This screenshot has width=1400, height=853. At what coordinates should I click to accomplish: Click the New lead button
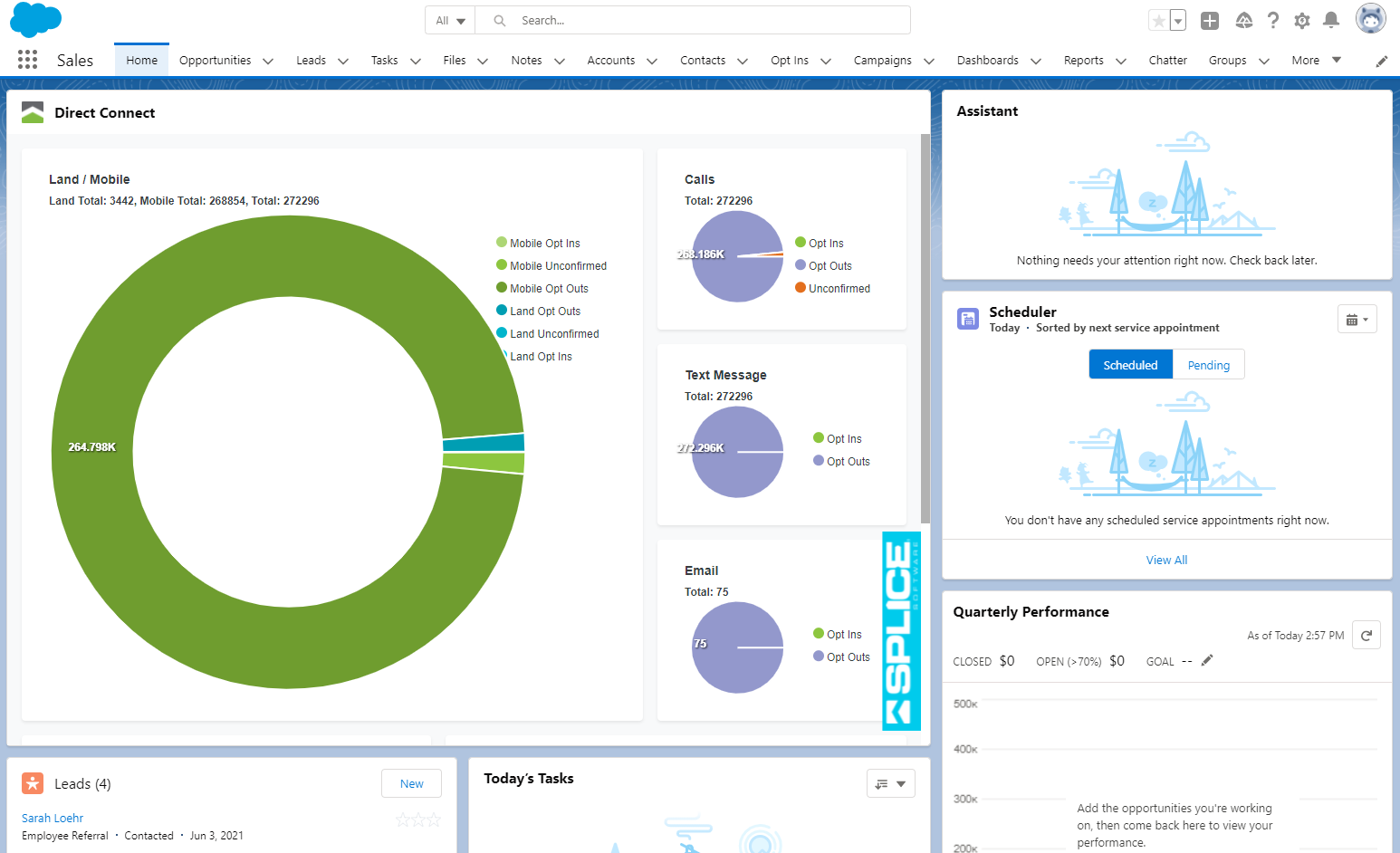(411, 784)
